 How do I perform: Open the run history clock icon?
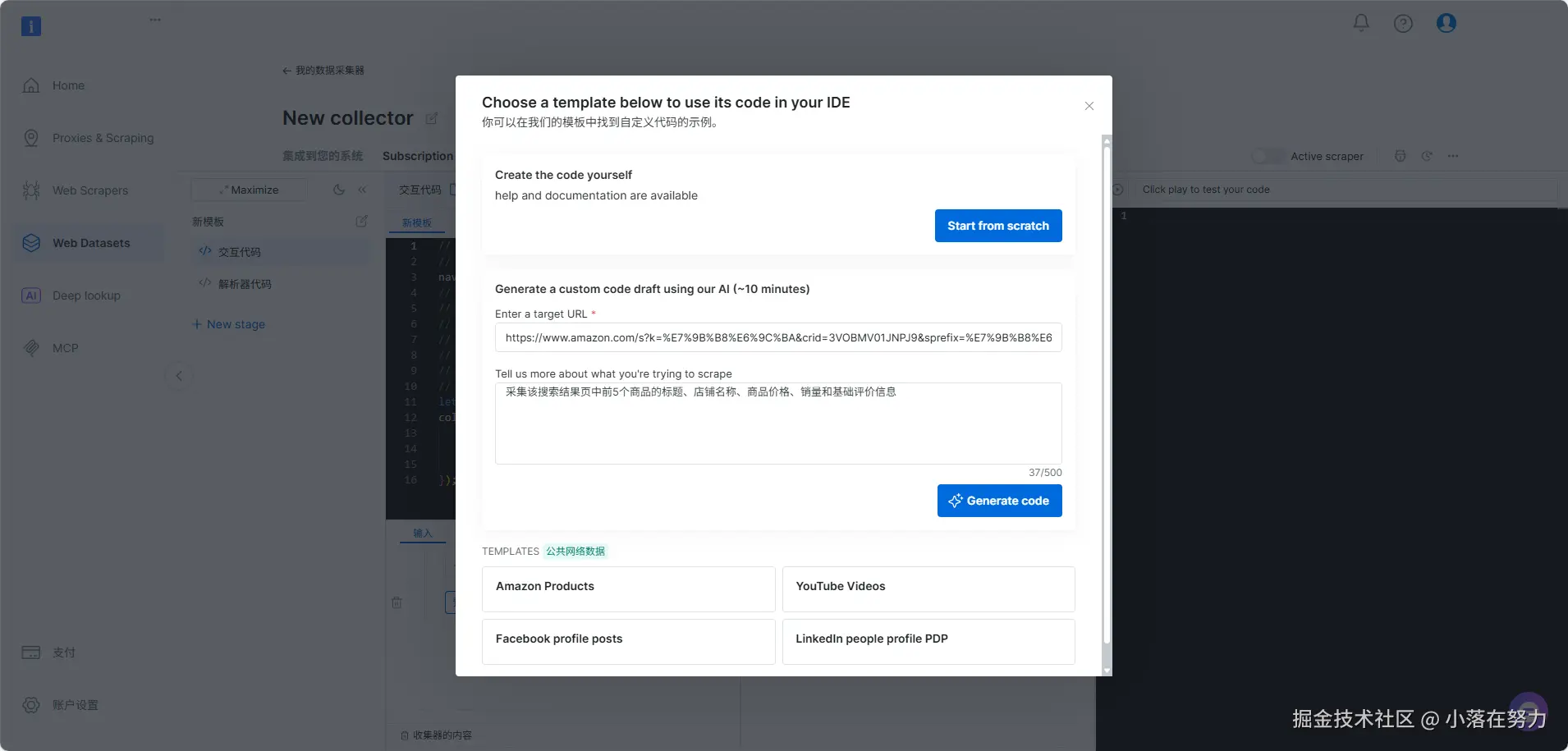[1427, 156]
